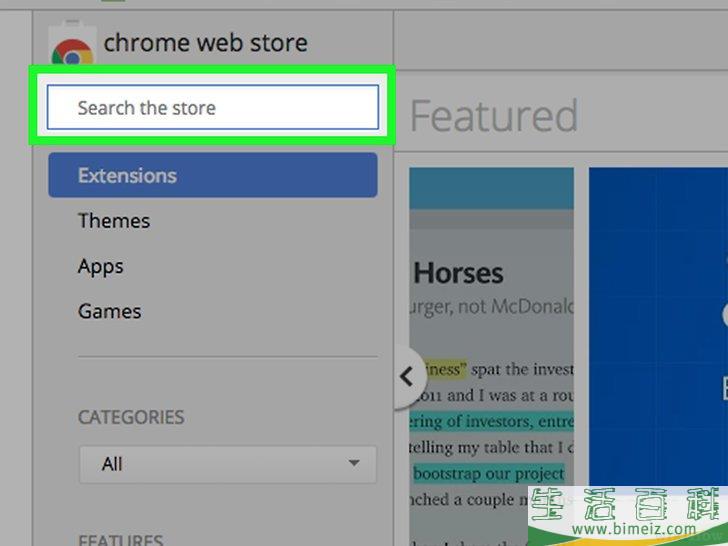Select the Extensions menu item
728x546 pixels.
click(213, 175)
